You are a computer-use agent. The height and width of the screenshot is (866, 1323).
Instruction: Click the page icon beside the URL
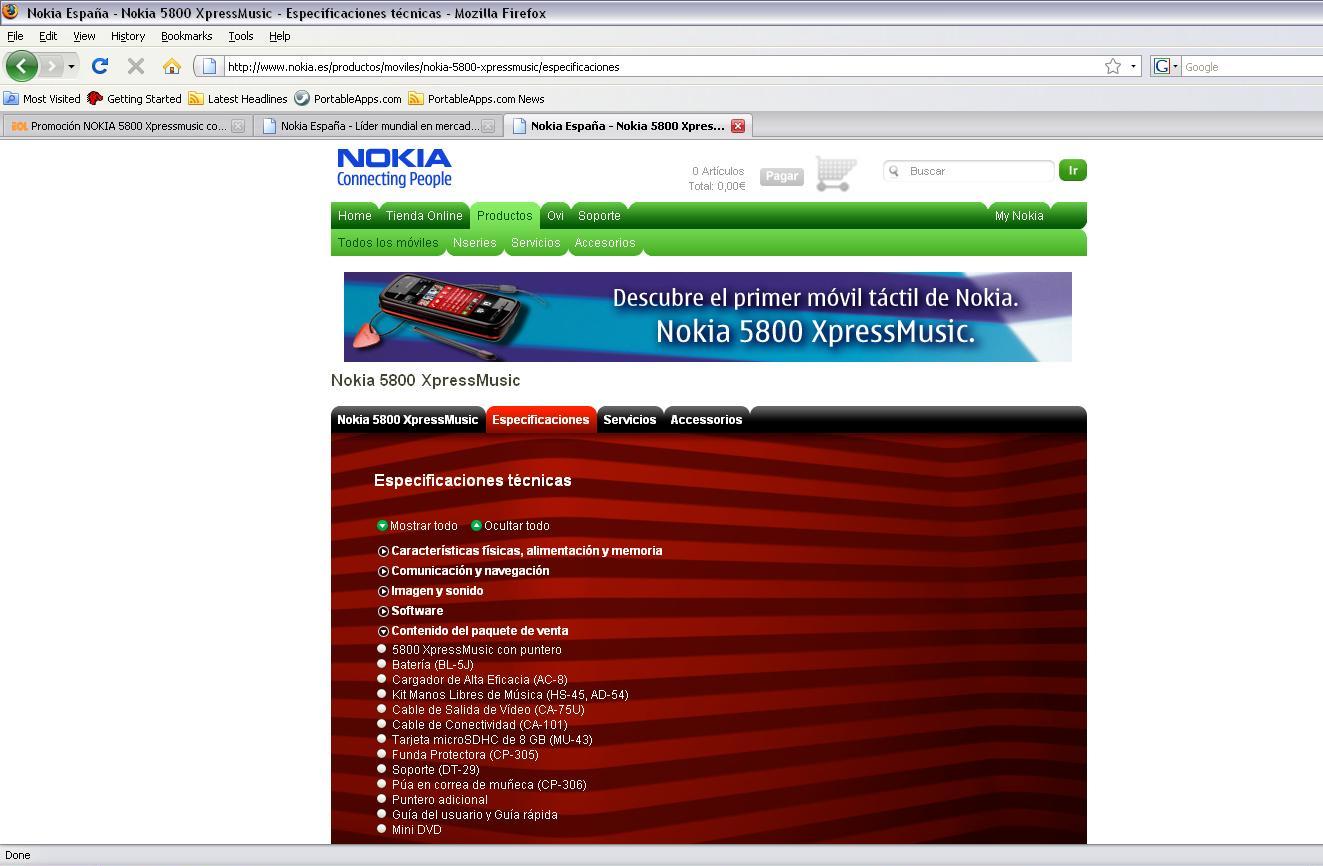[x=209, y=66]
